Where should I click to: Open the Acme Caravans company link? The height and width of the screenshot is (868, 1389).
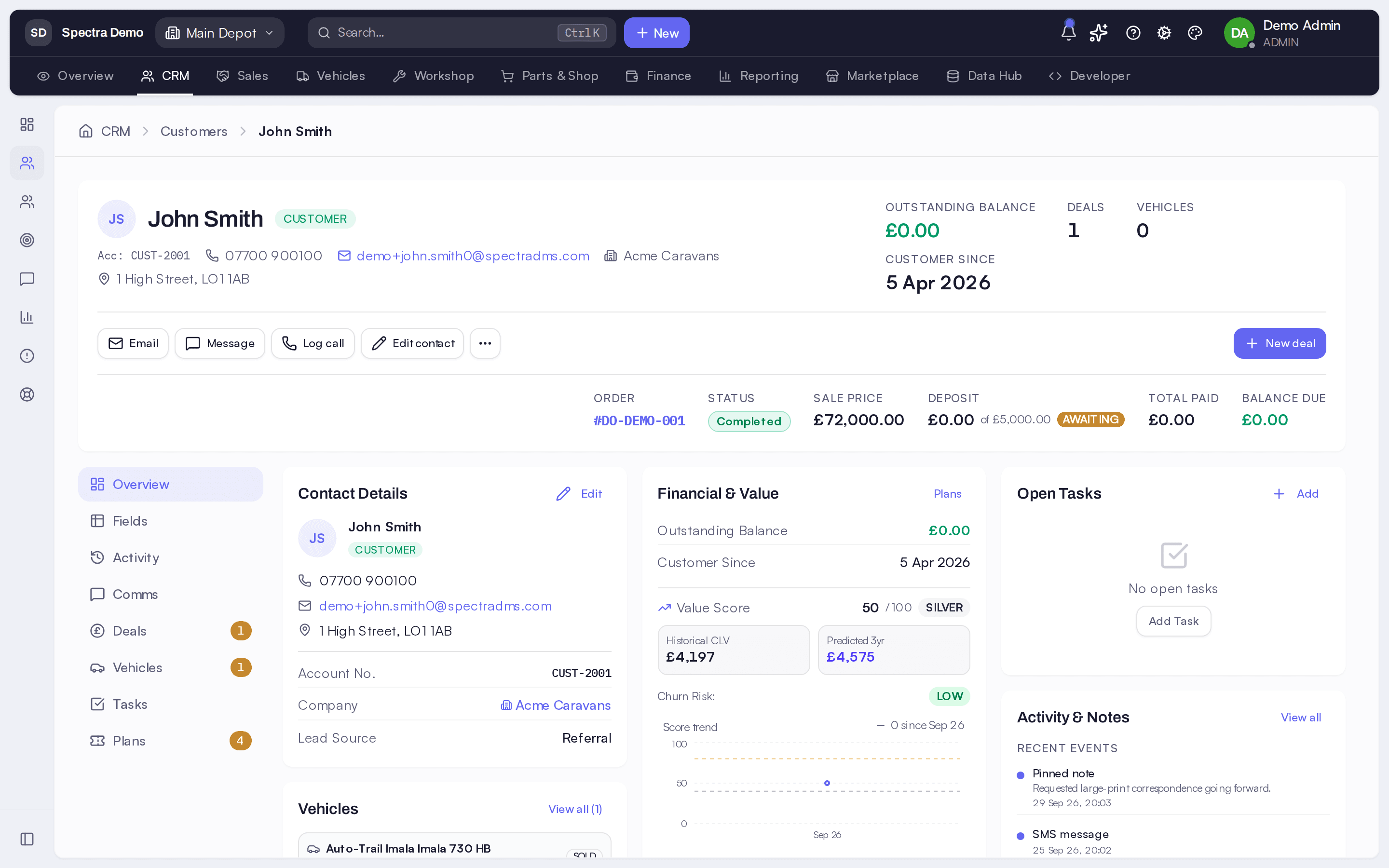(556, 705)
